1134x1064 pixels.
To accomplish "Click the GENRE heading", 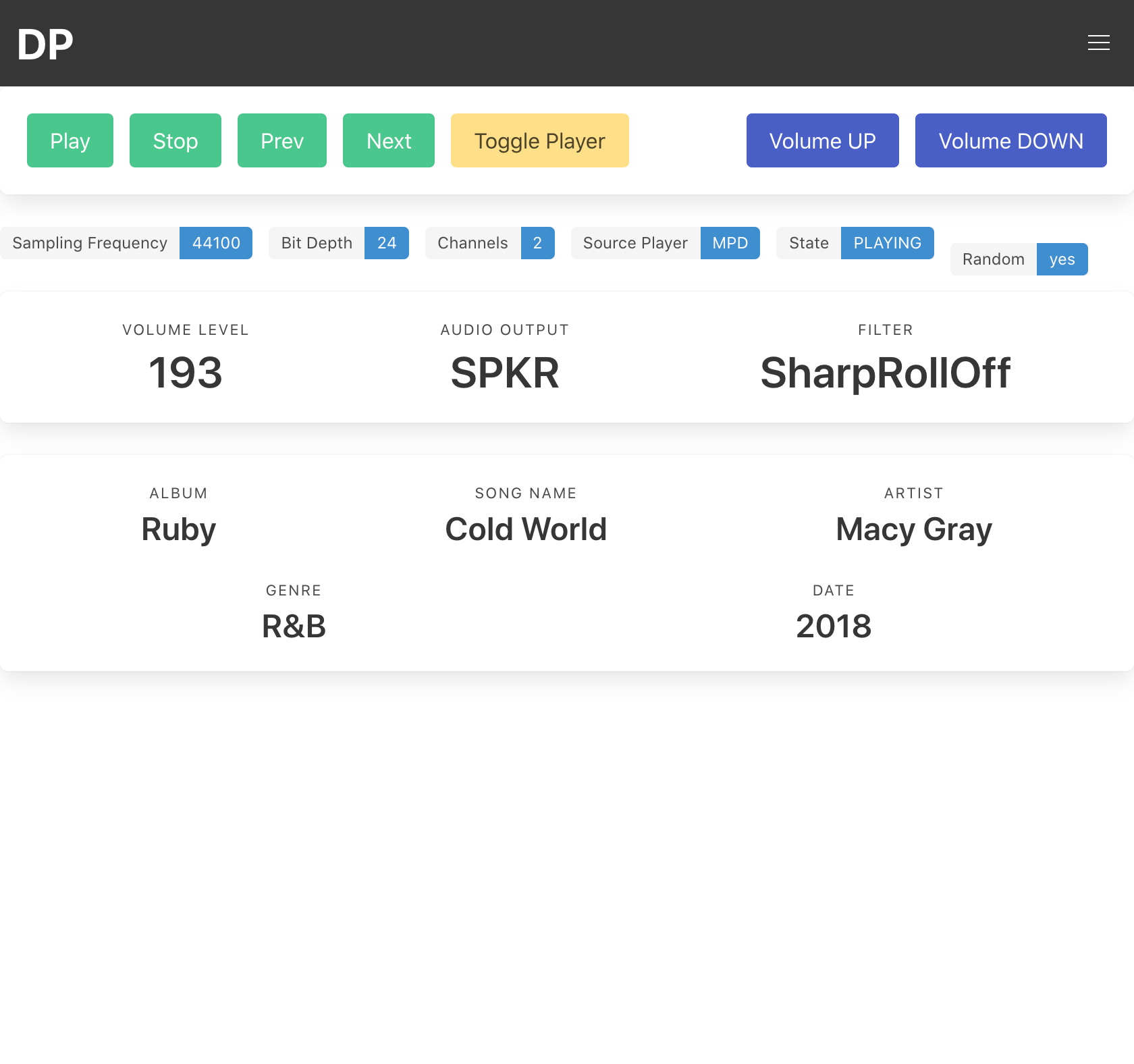I will [294, 591].
